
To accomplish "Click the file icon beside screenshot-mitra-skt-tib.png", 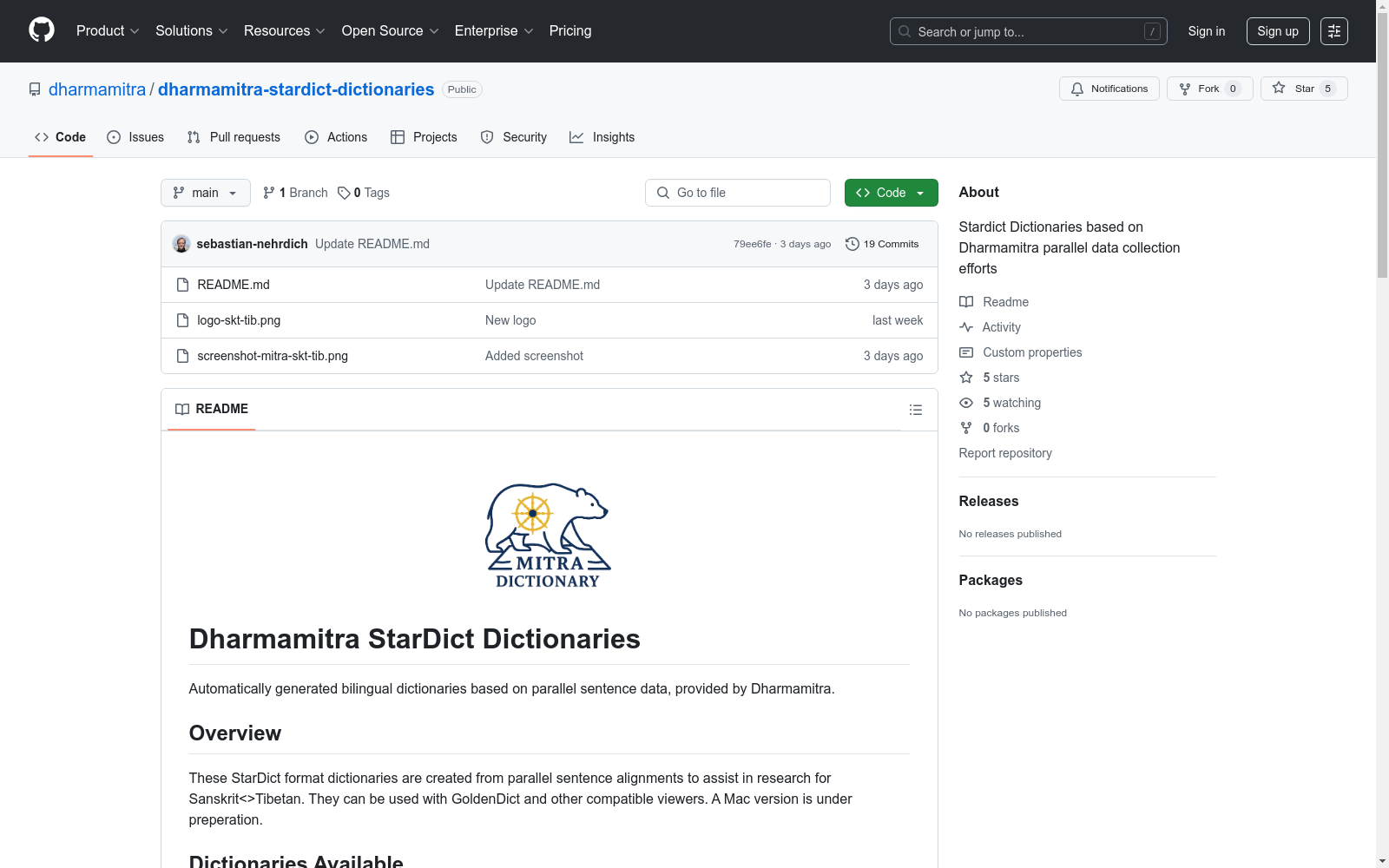I will [x=182, y=356].
